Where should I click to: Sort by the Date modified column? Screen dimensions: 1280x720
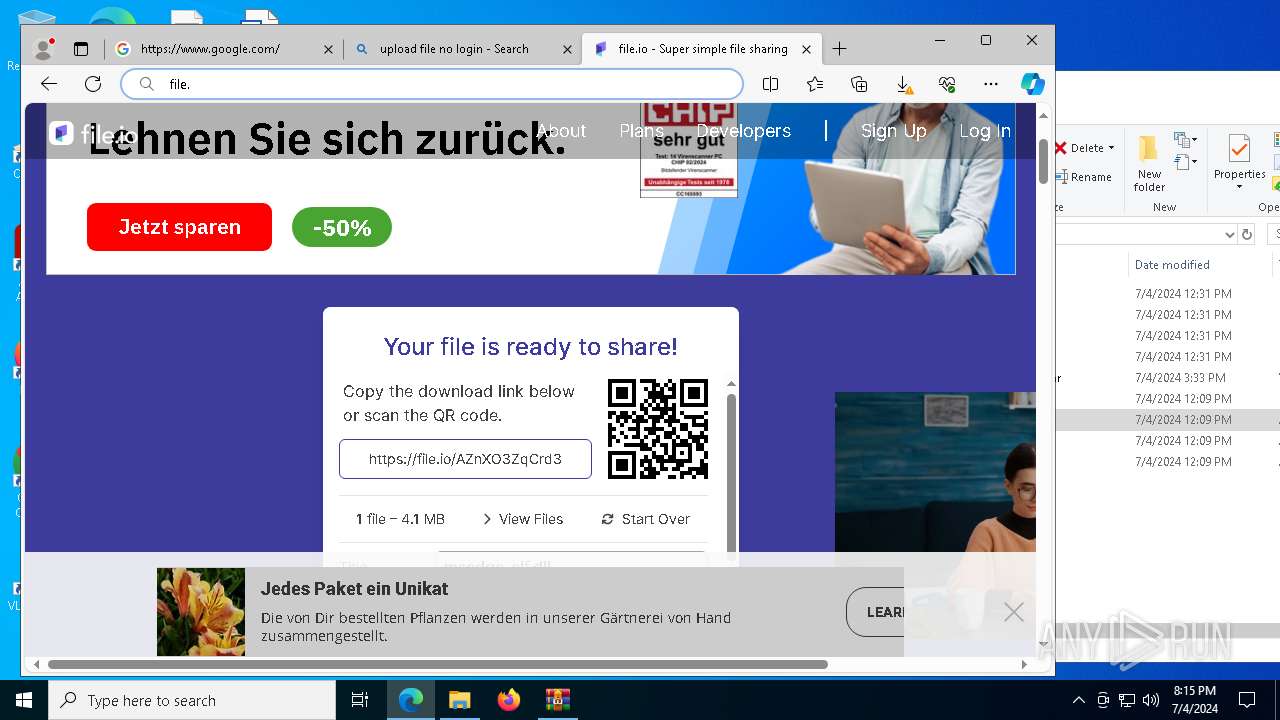1172,265
